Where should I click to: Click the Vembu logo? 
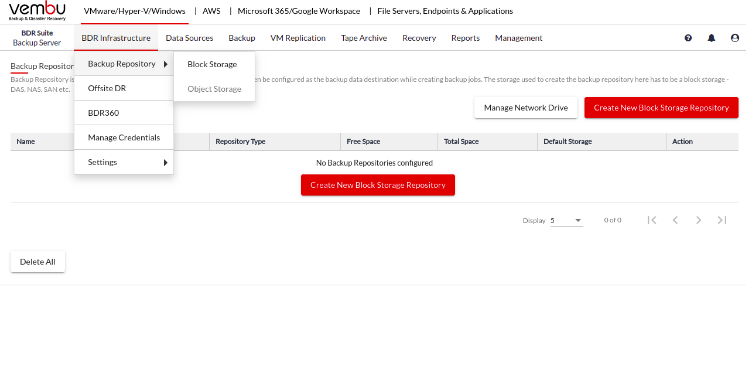[x=37, y=11]
